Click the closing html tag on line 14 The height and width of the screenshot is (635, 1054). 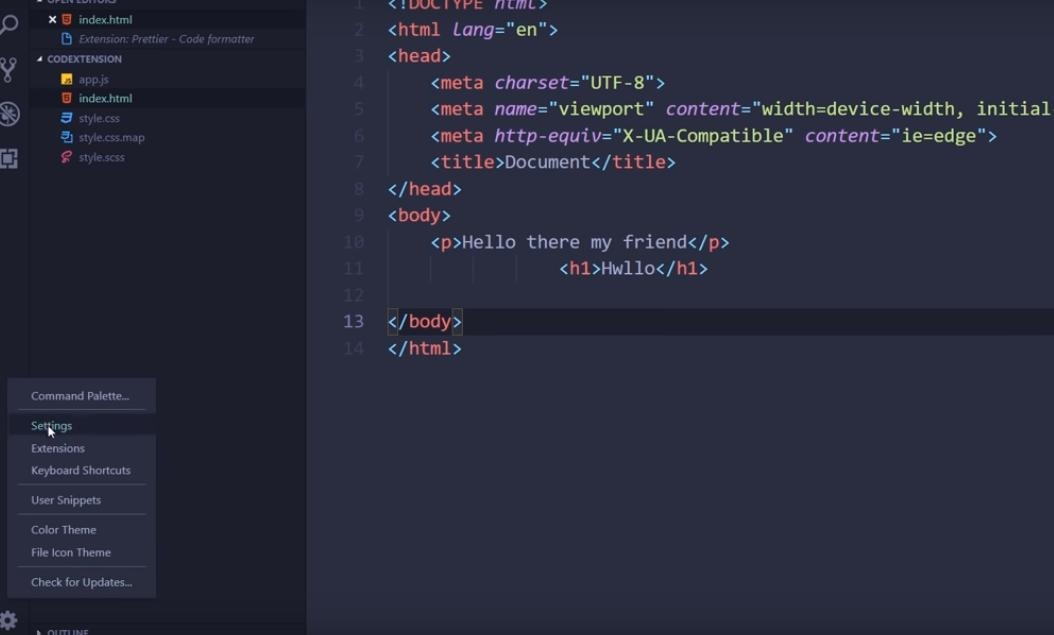(425, 348)
